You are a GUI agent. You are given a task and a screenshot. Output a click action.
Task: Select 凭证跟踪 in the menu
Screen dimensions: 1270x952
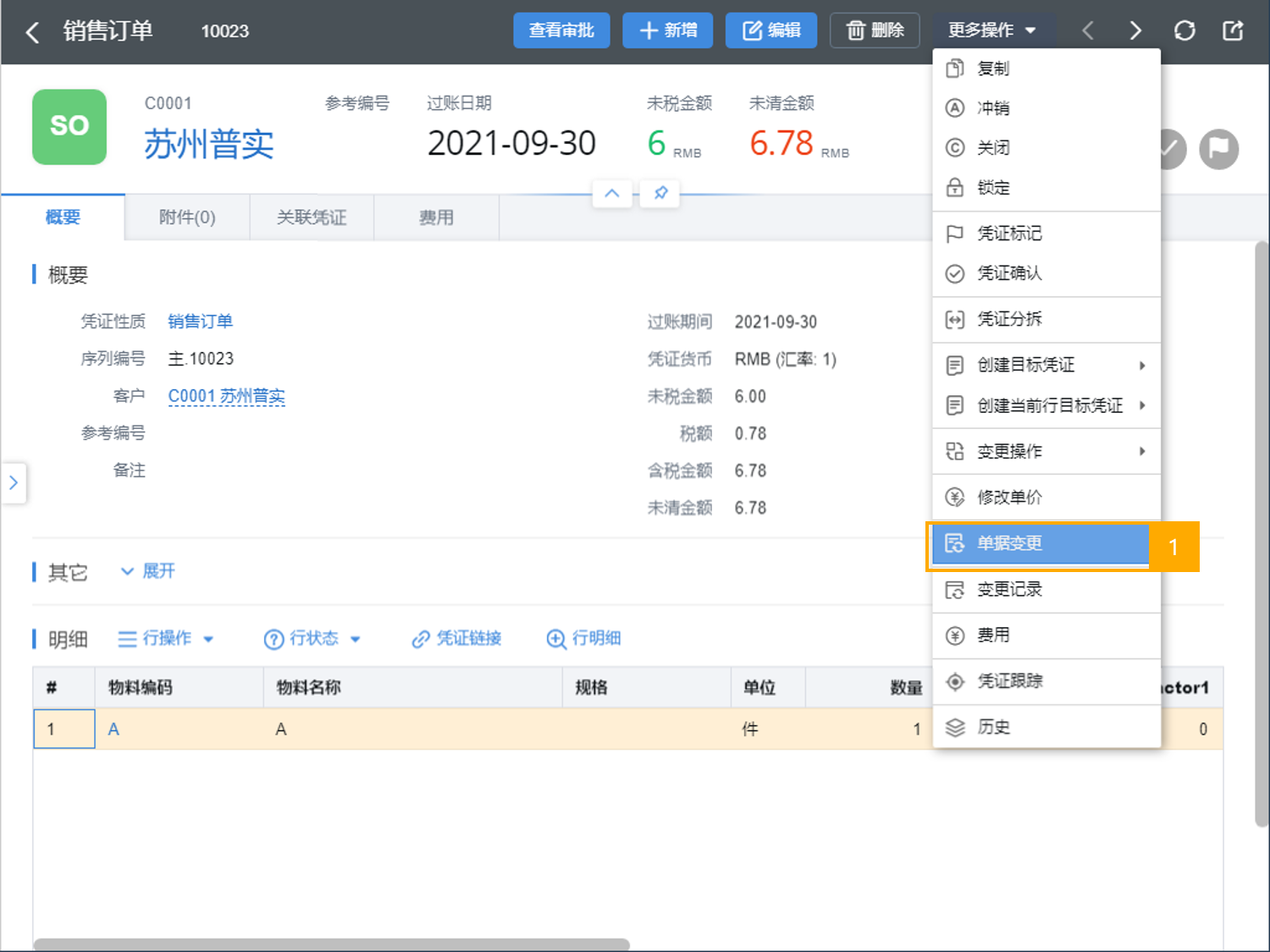[x=1046, y=681]
